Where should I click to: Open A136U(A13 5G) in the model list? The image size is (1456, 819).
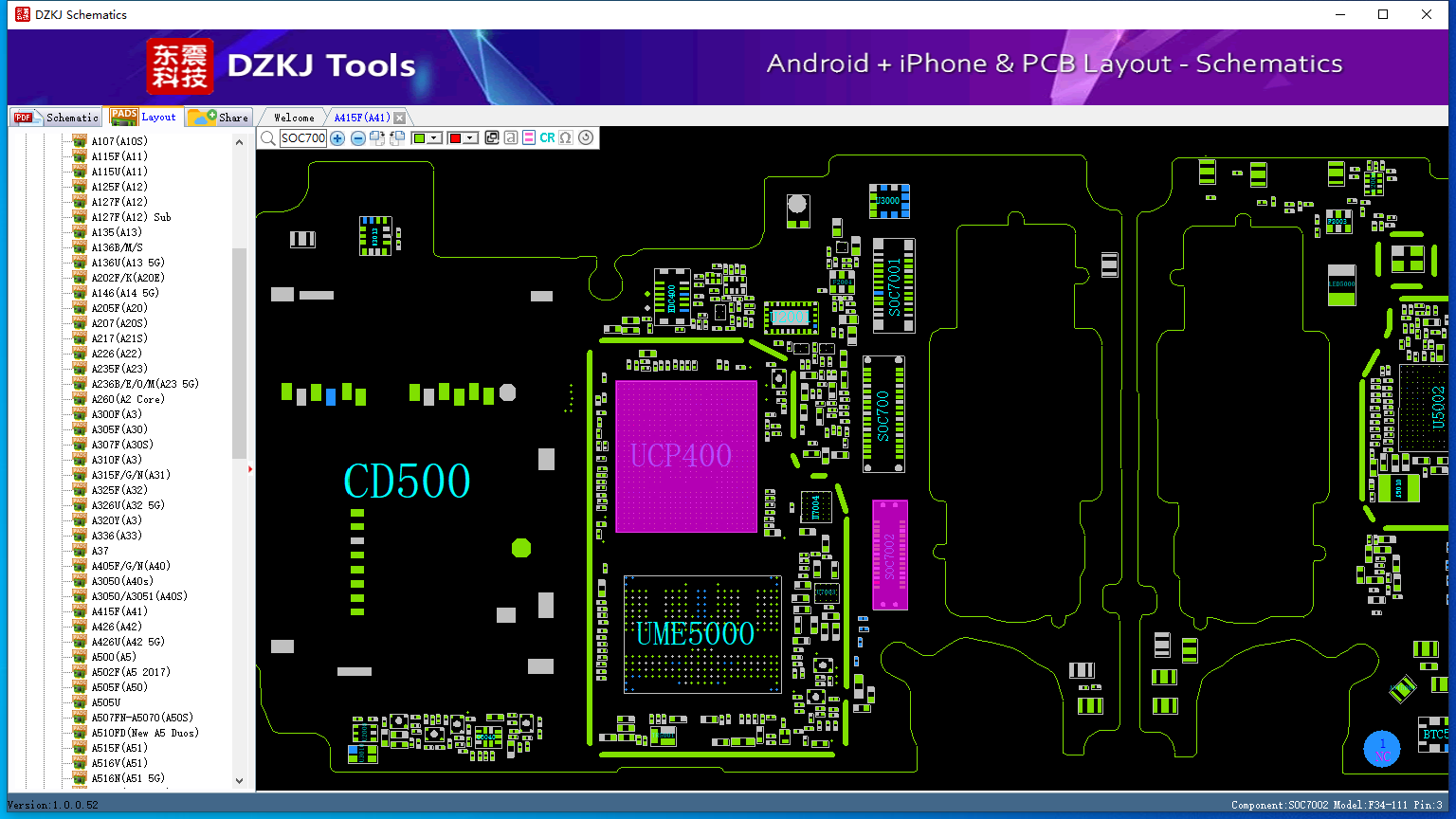pos(128,263)
